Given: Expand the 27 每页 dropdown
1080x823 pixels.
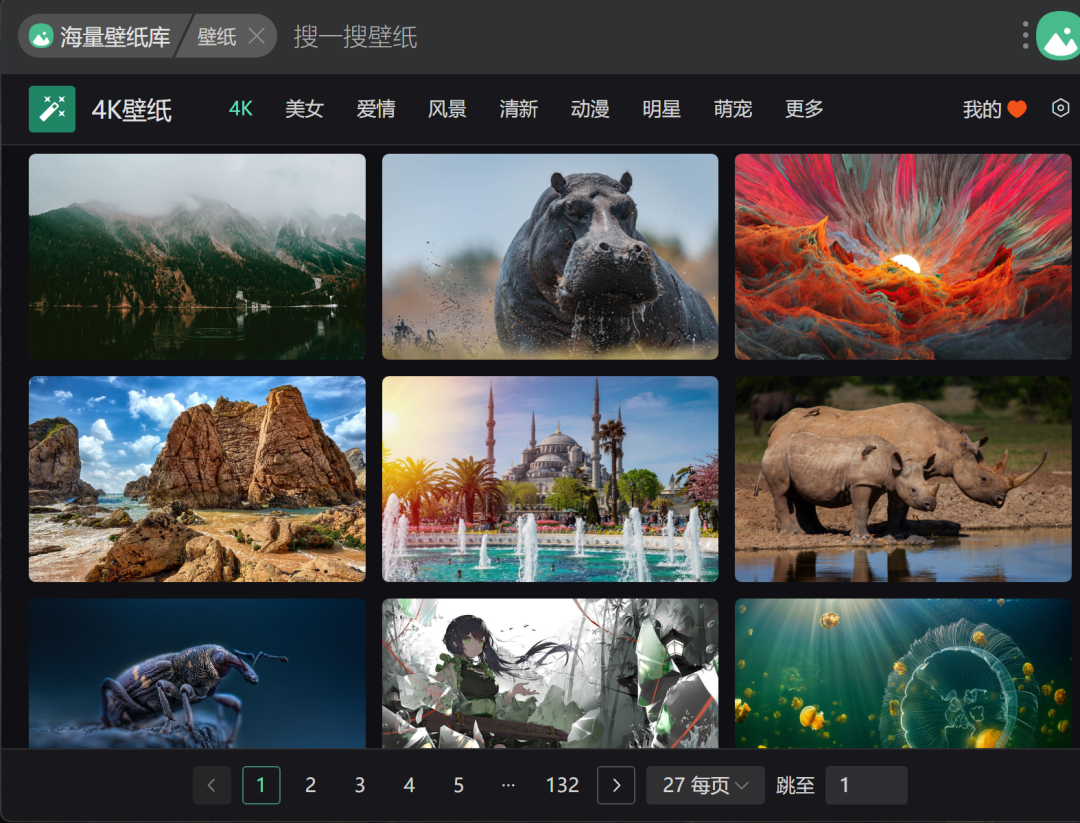Looking at the screenshot, I should coord(705,785).
